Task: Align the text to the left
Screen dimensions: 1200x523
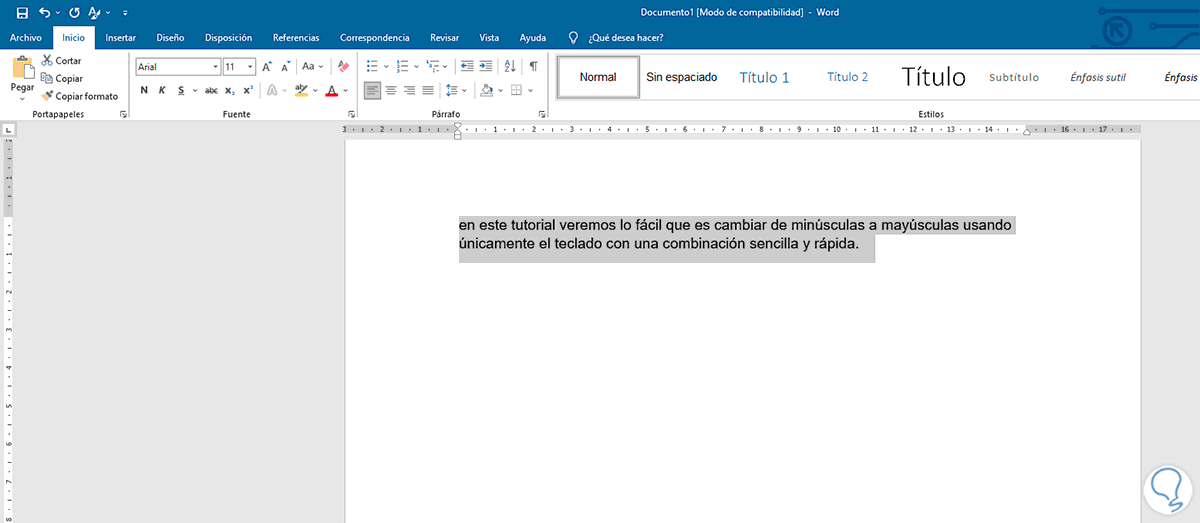Action: click(372, 90)
